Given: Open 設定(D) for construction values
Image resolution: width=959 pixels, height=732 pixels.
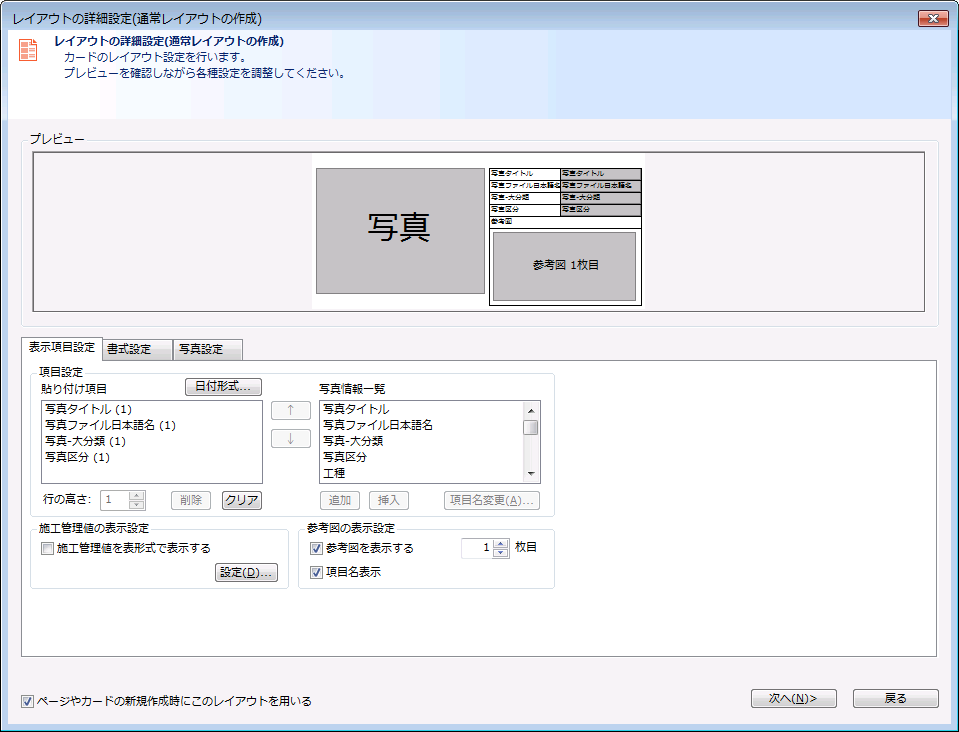Looking at the screenshot, I should 246,573.
